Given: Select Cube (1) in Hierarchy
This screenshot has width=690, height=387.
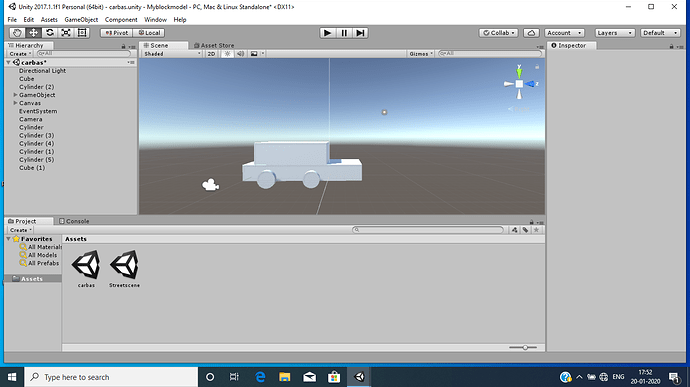Looking at the screenshot, I should [x=32, y=168].
